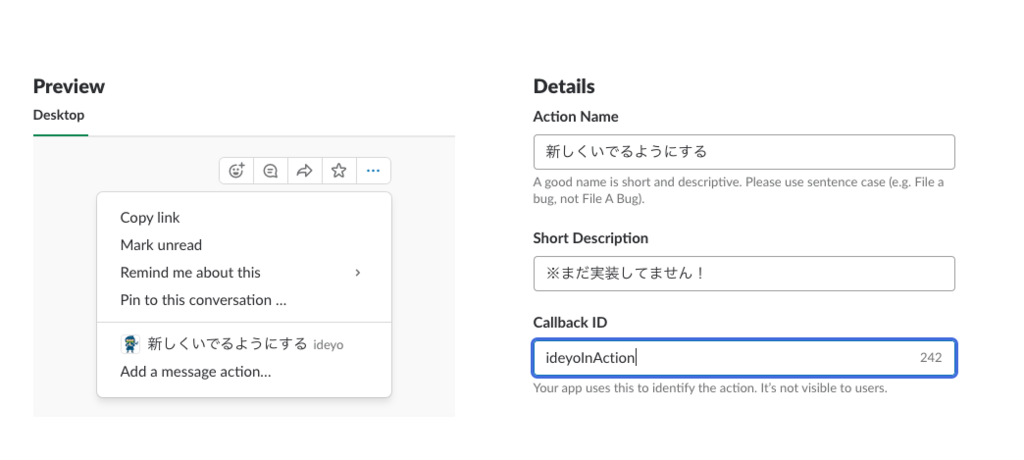Click the Preview heading

pos(69,86)
